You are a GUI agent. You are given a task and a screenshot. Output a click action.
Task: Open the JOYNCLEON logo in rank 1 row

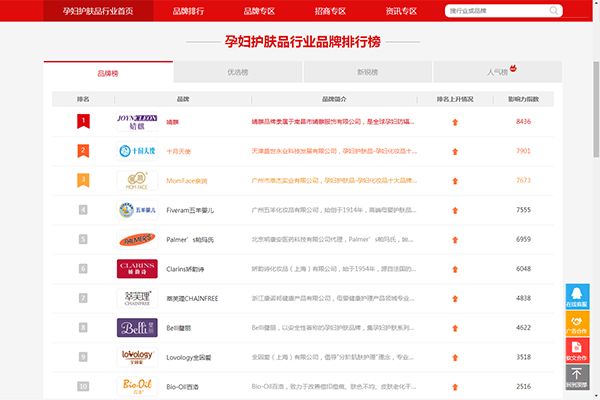[137, 122]
